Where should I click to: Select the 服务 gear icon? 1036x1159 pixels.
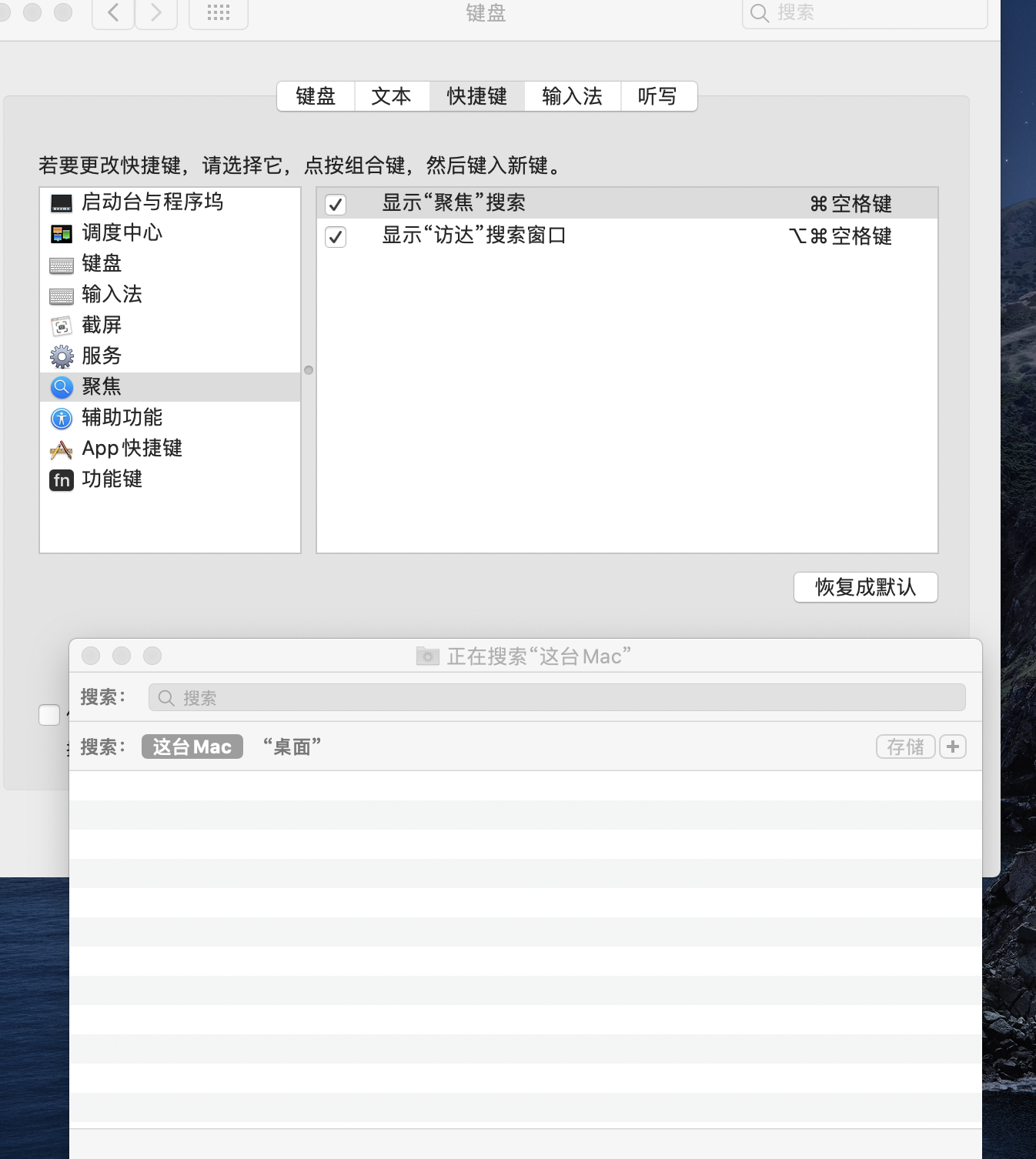62,356
